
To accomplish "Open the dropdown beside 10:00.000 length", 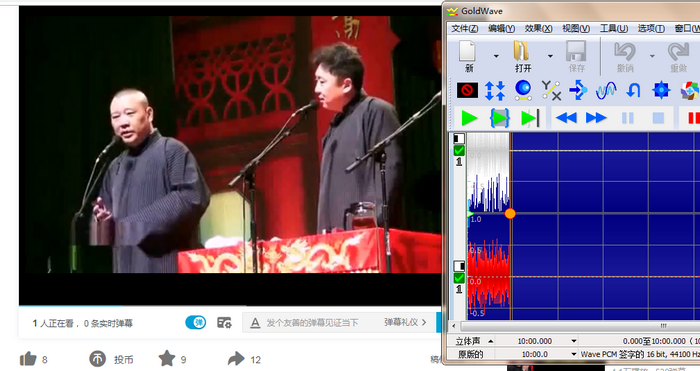I will (574, 341).
